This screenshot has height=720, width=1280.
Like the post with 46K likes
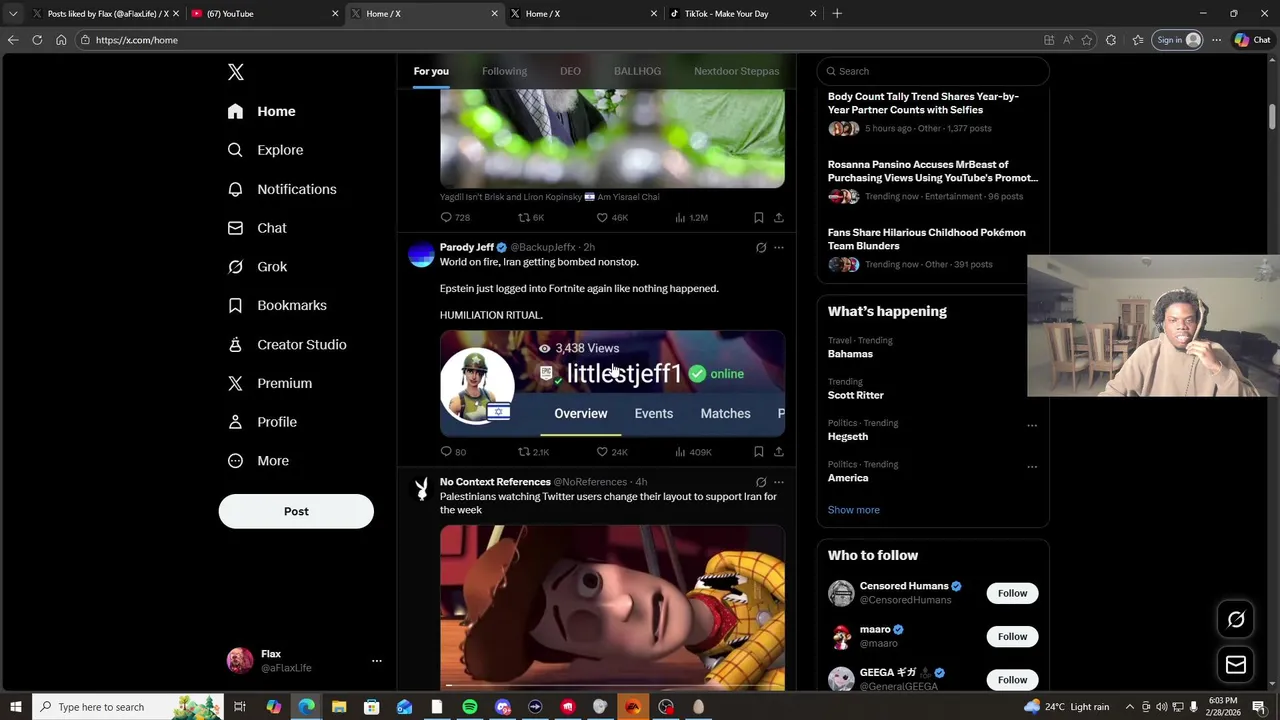click(x=612, y=217)
